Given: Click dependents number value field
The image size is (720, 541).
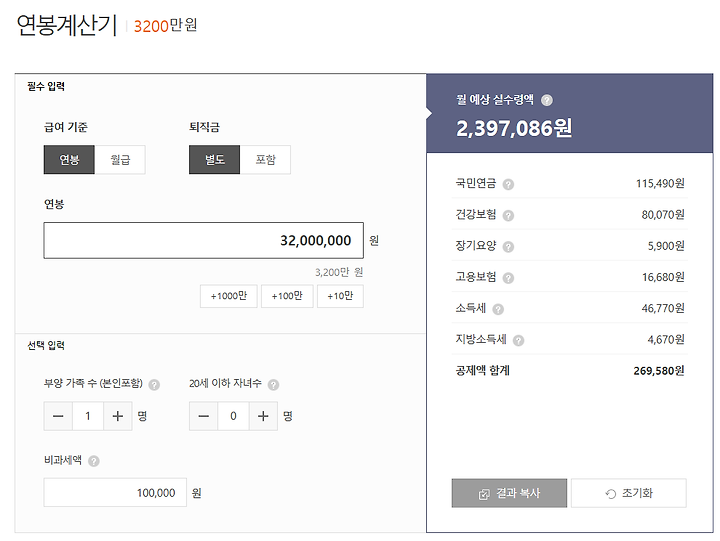Looking at the screenshot, I should point(88,416).
